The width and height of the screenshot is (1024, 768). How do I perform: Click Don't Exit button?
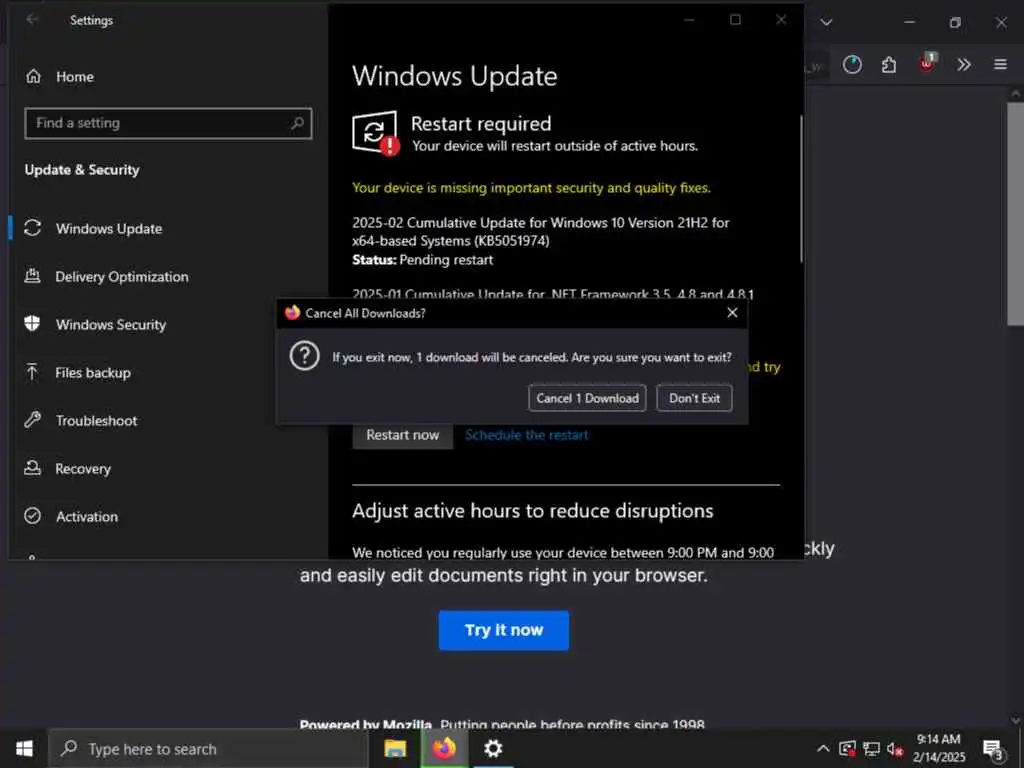click(694, 398)
